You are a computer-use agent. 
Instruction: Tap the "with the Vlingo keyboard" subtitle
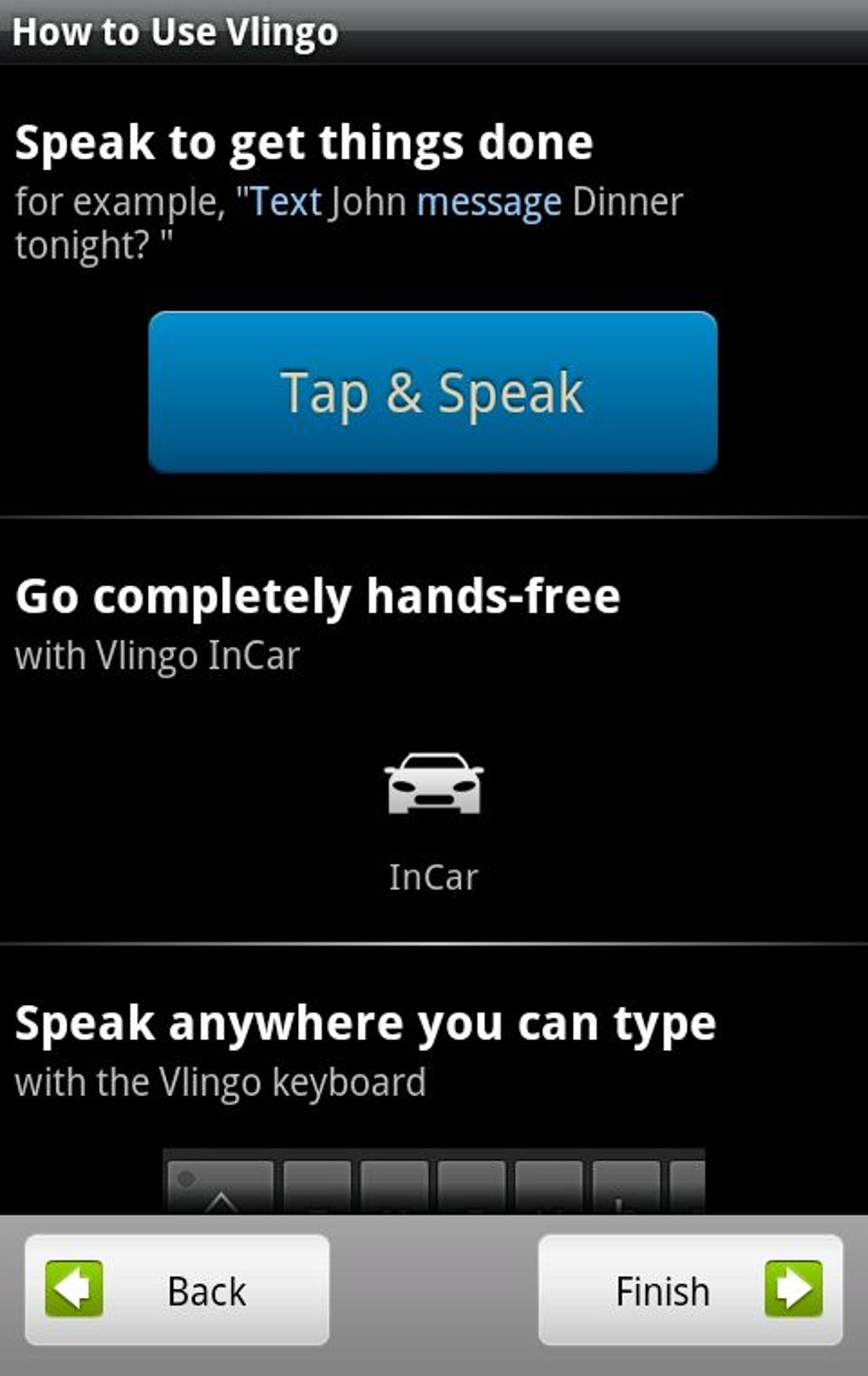click(x=220, y=1083)
